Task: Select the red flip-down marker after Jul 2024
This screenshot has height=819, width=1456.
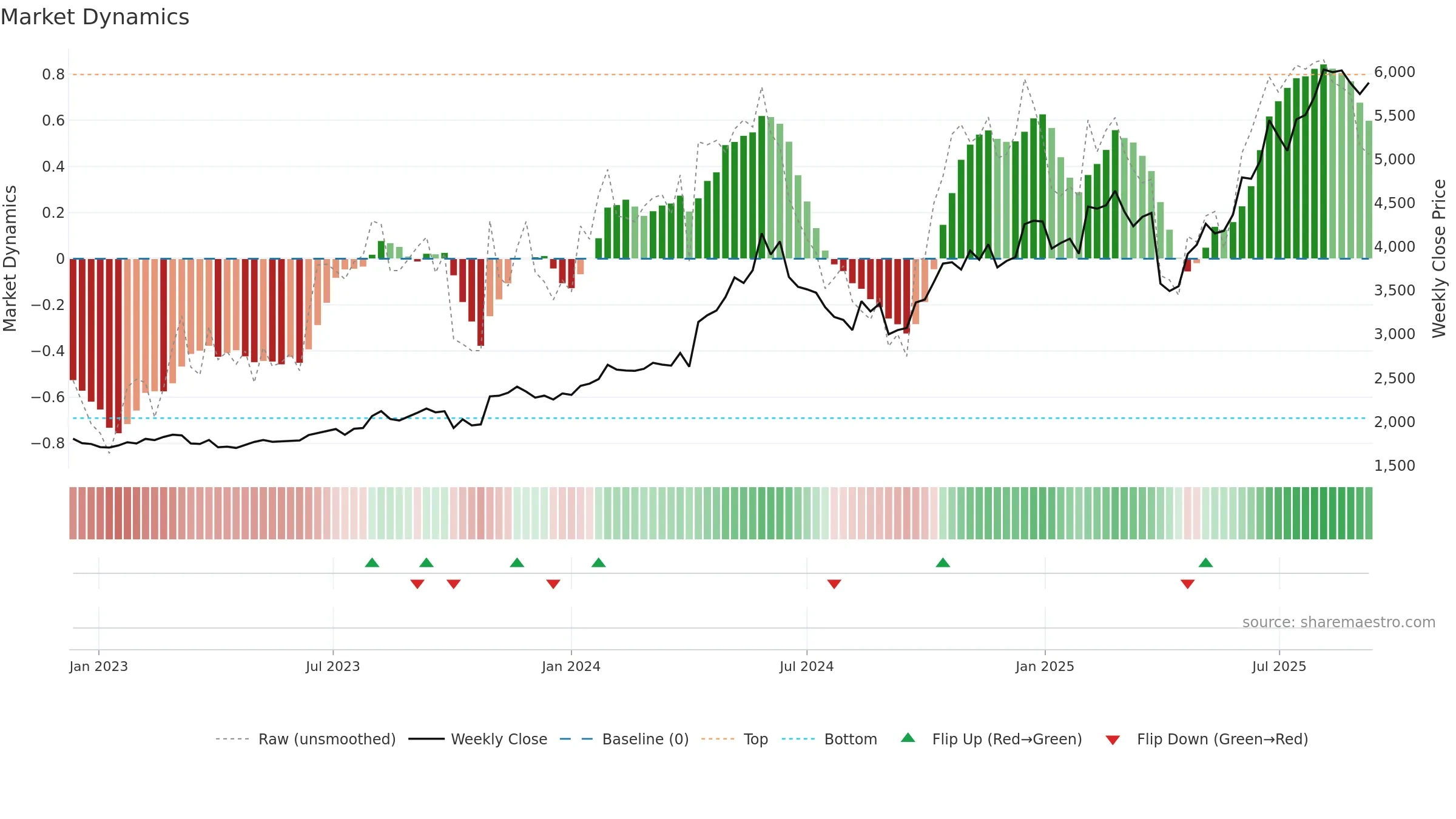Action: [834, 584]
